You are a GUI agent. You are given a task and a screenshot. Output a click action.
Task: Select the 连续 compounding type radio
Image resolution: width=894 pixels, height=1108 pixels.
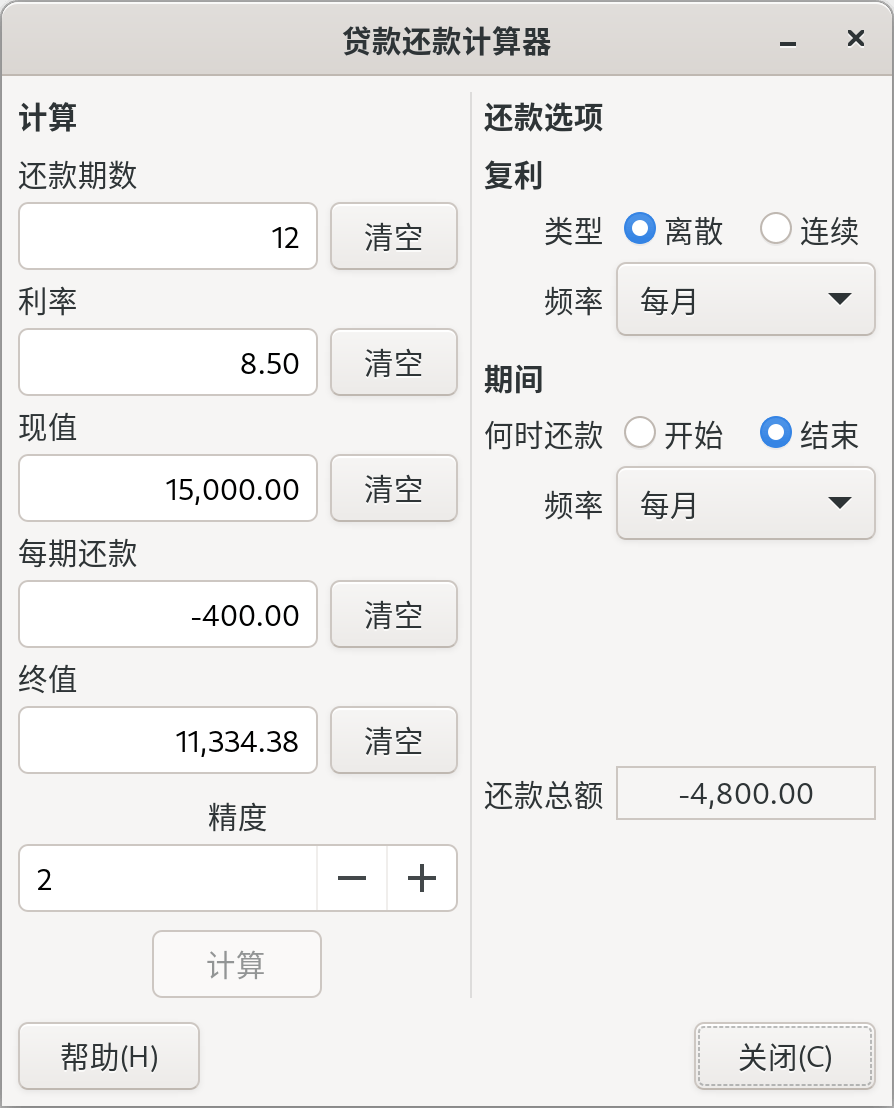(x=775, y=229)
